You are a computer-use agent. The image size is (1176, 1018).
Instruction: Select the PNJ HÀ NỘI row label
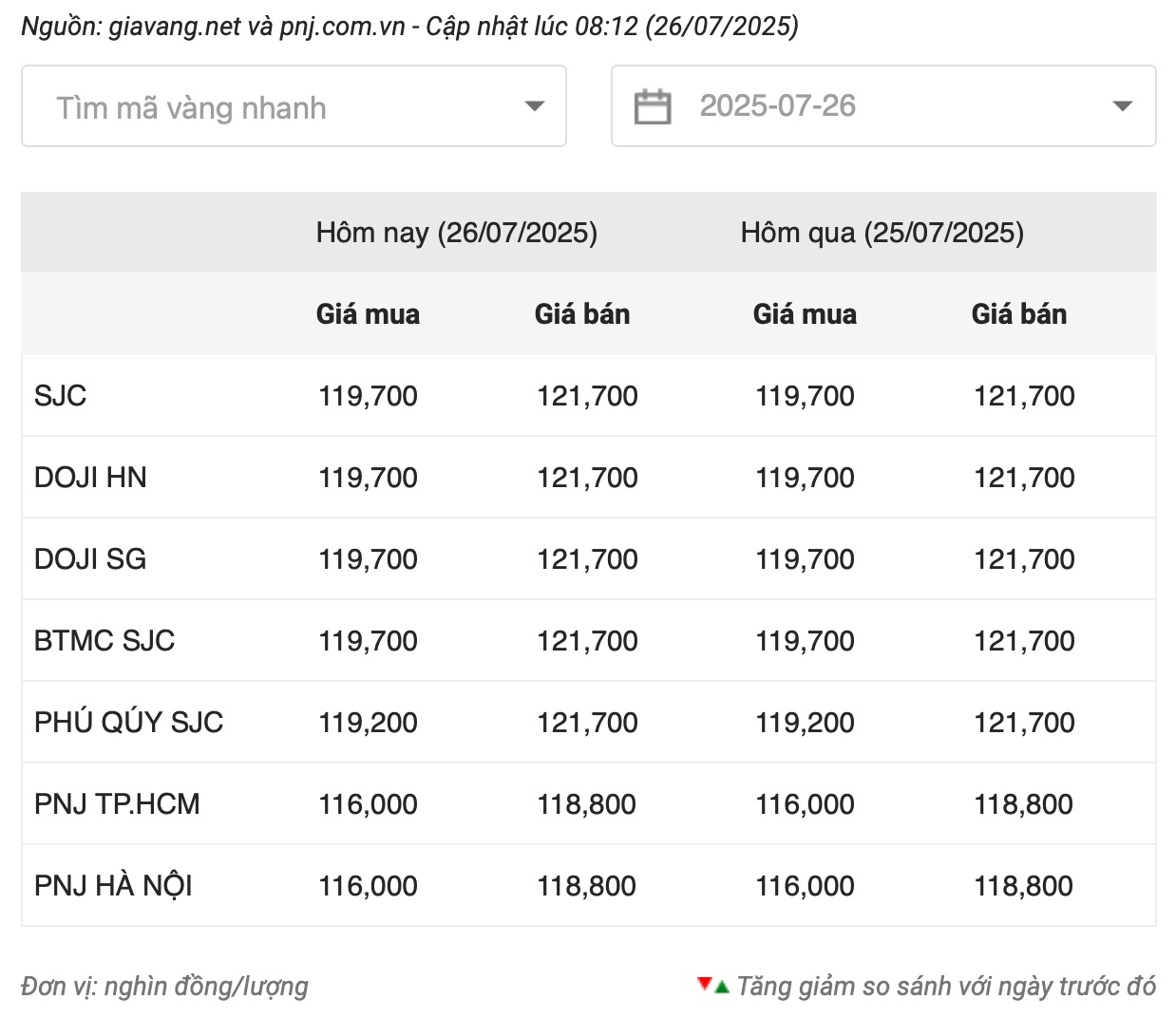pyautogui.click(x=113, y=886)
